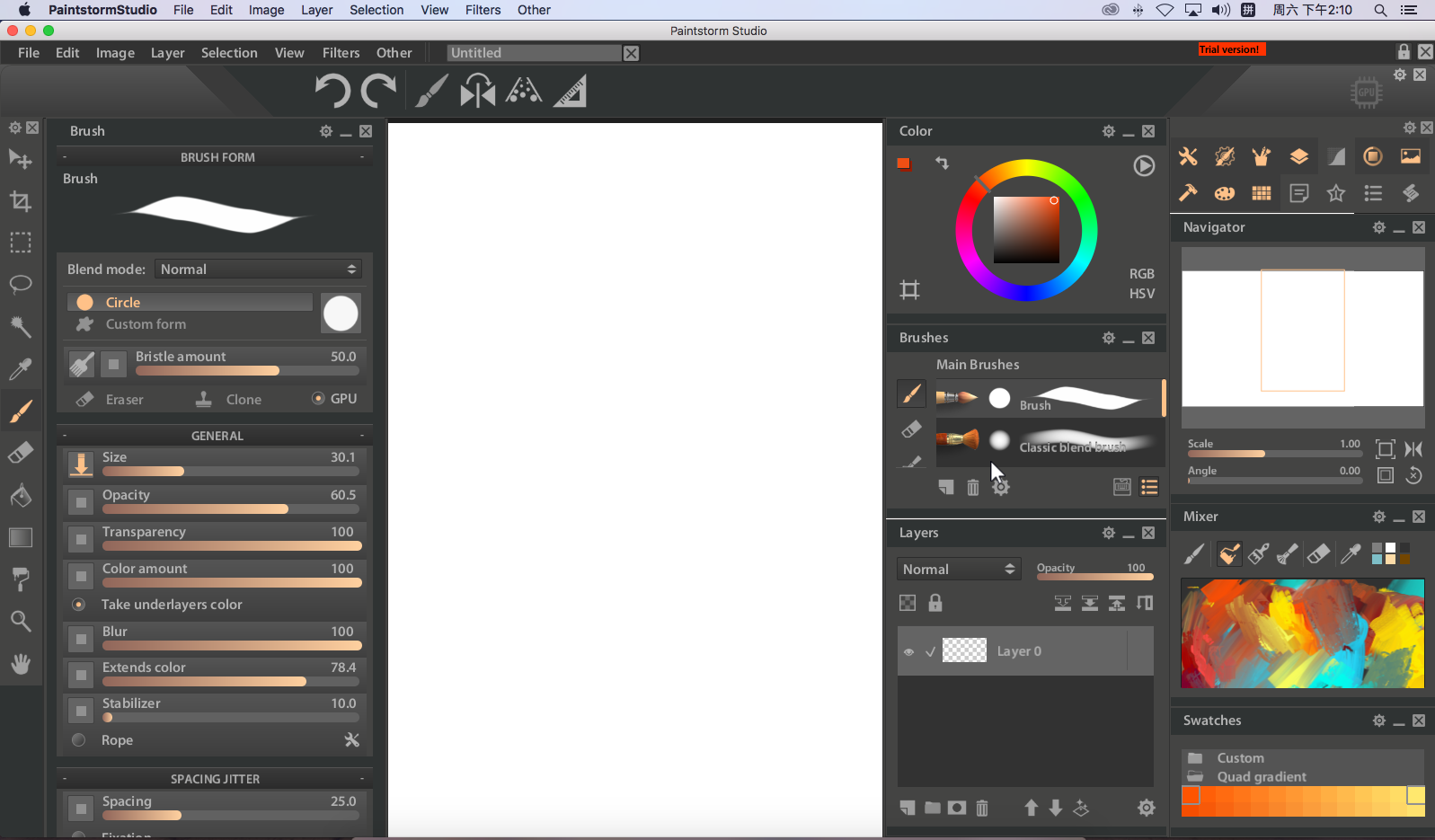This screenshot has width=1435, height=840.
Task: Delete brush with Brushes panel trash icon
Action: [973, 487]
